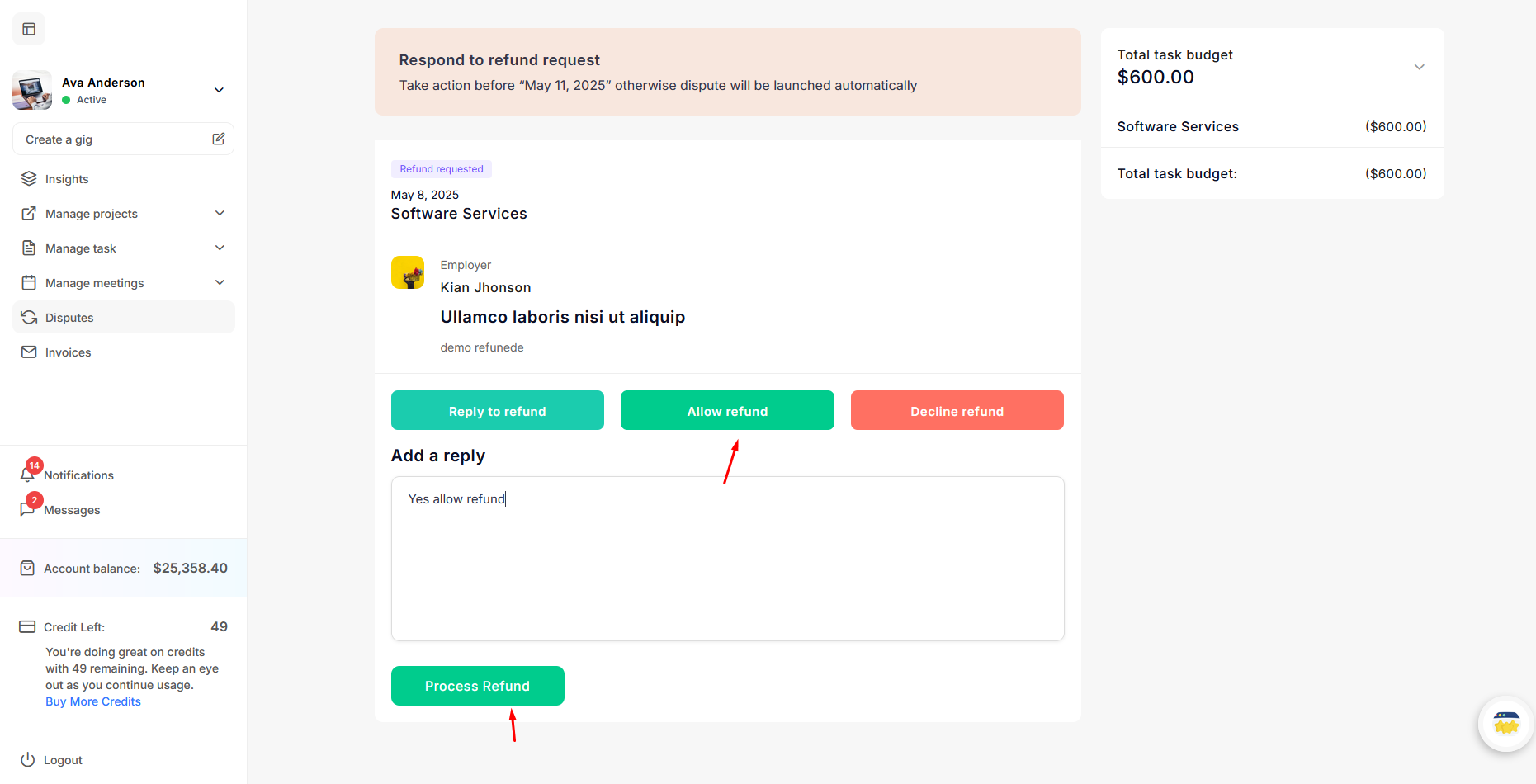Open the Messages chat icon
The height and width of the screenshot is (784, 1536).
point(27,509)
